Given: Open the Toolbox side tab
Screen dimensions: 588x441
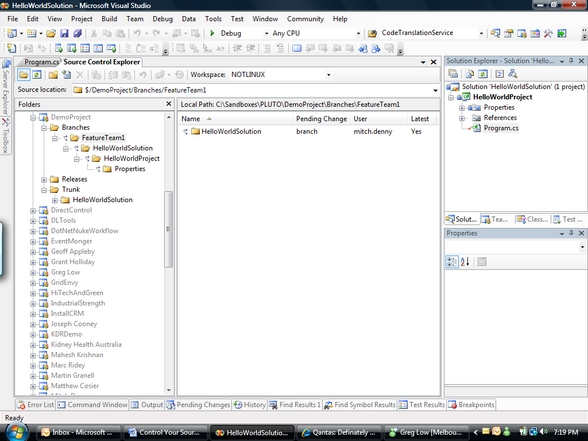Looking at the screenshot, I should tap(6, 135).
